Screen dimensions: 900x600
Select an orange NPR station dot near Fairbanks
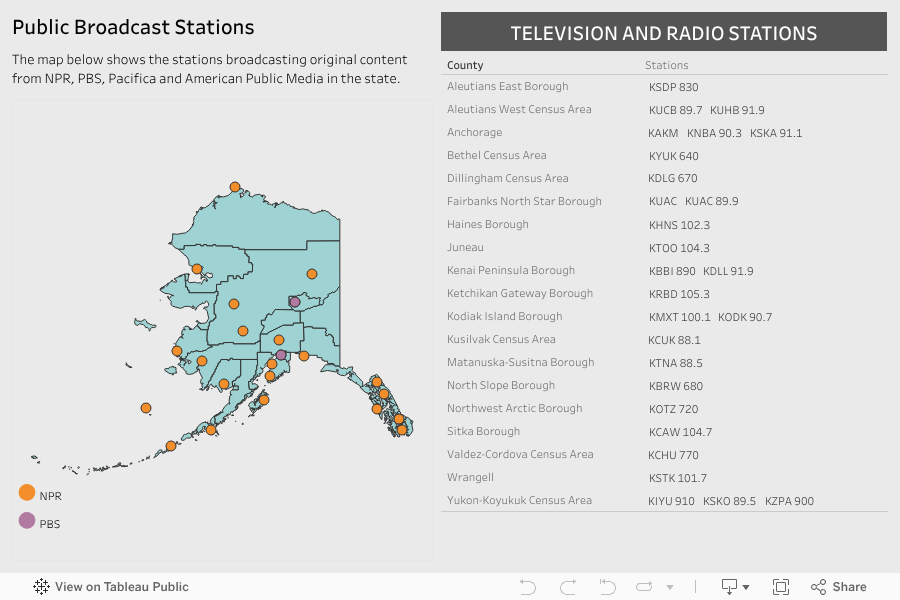[313, 272]
